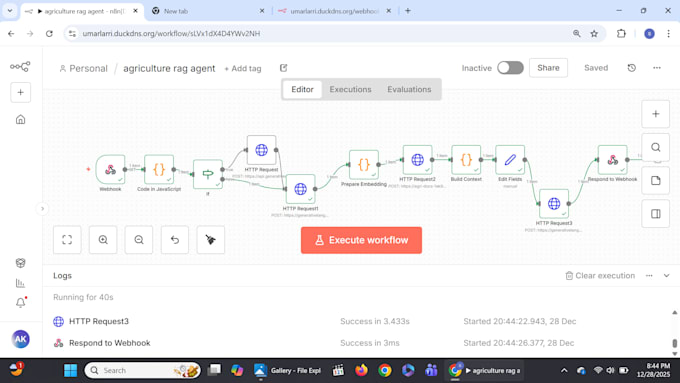The image size is (680, 383).
Task: Select the Prepare Embedding node
Action: point(363,165)
